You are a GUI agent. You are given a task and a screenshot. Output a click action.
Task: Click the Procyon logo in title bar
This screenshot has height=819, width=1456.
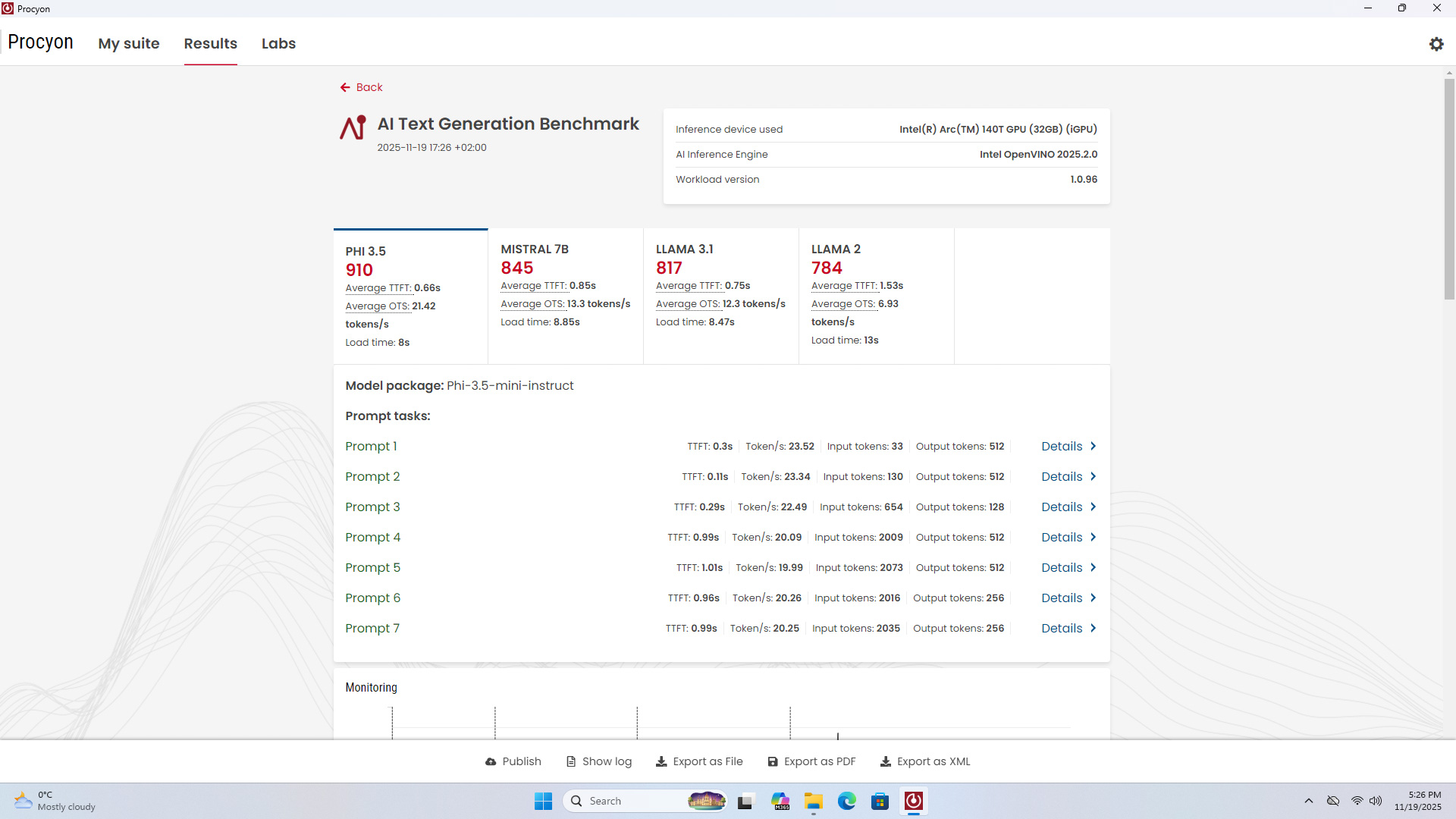8,8
